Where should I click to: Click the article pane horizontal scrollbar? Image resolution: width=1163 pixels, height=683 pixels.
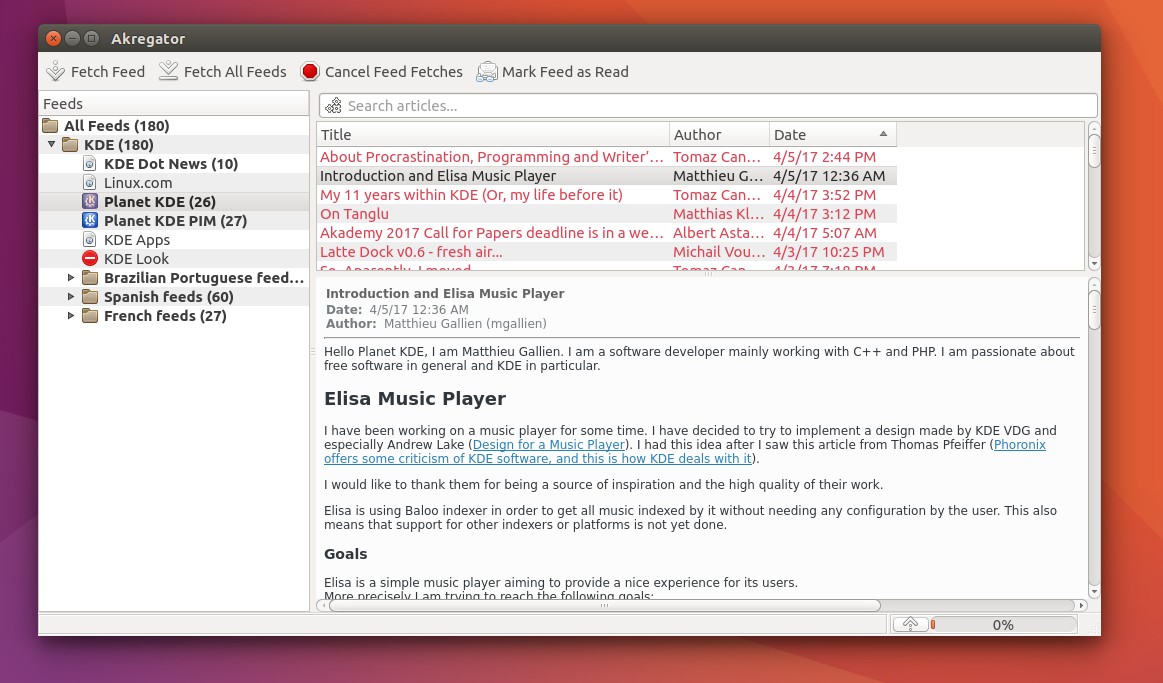click(x=604, y=605)
